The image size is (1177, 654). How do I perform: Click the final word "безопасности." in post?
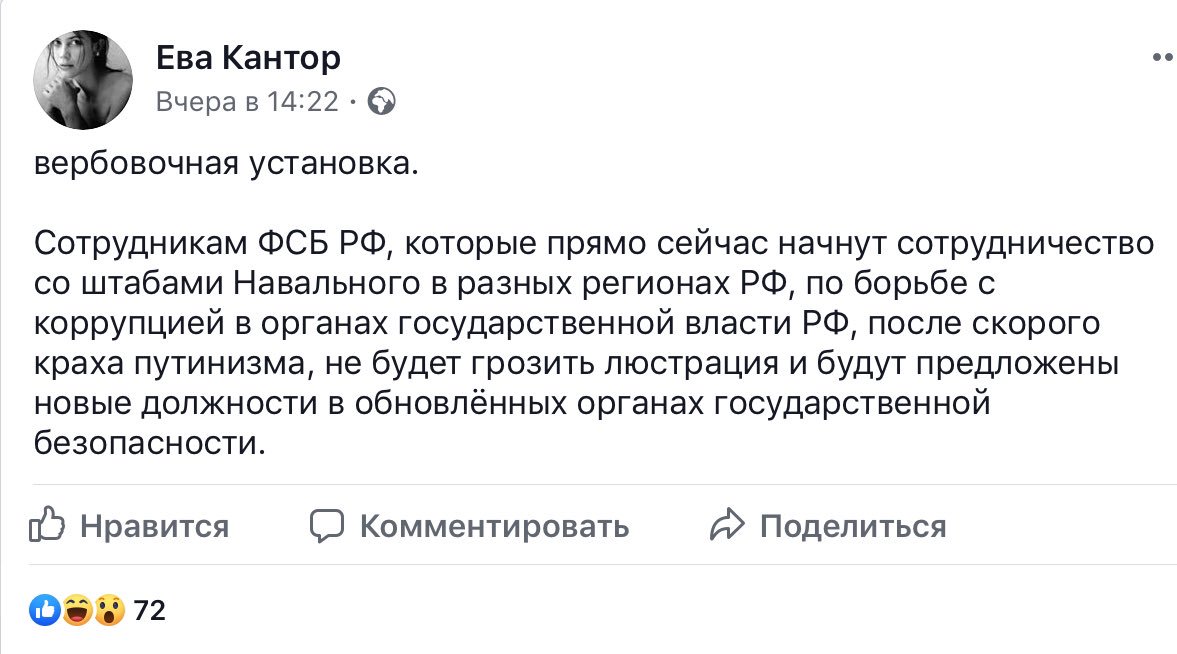pos(150,443)
